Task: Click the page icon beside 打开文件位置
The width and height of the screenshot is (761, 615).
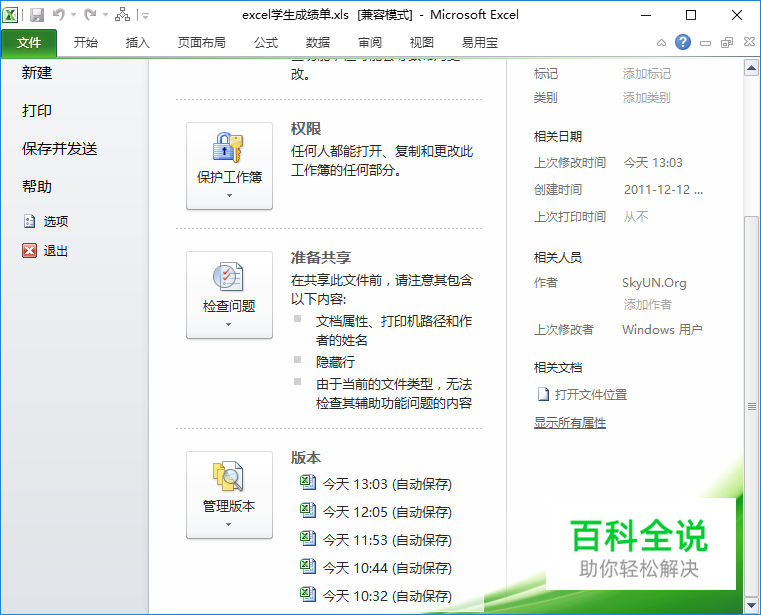Action: (543, 394)
